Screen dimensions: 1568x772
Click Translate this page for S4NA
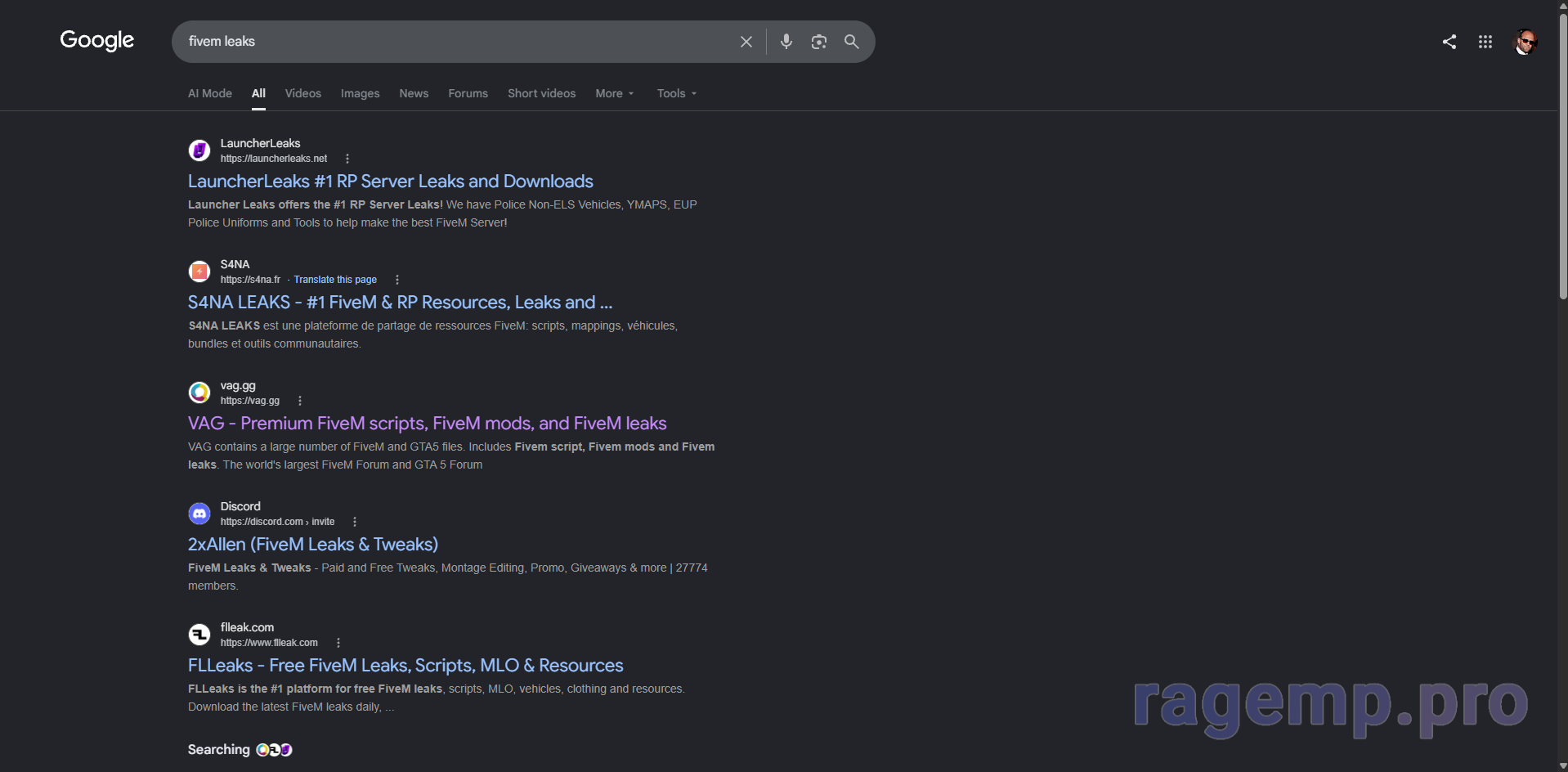click(x=335, y=280)
